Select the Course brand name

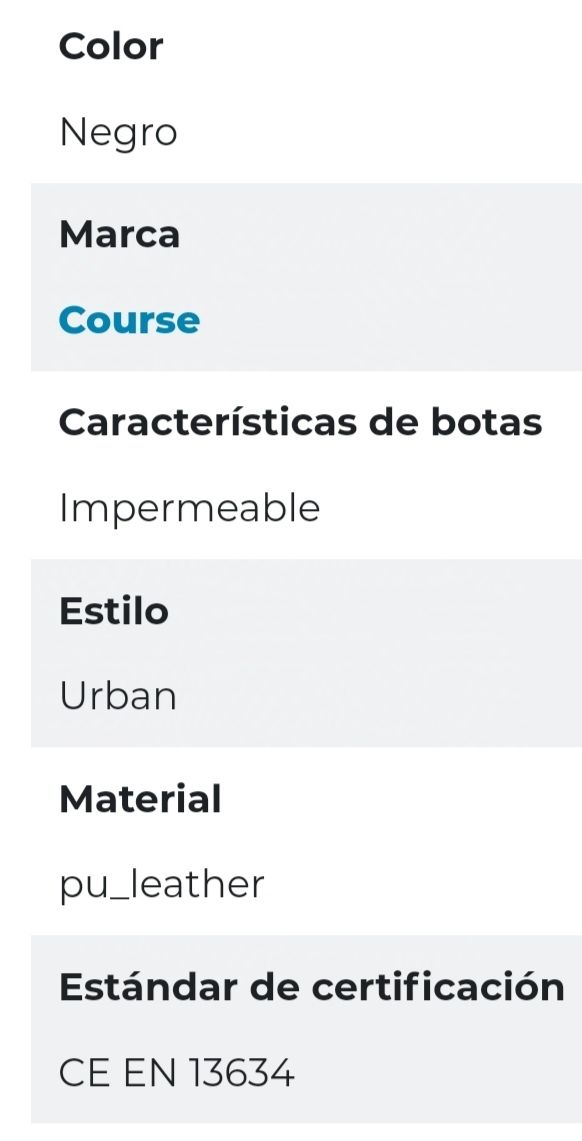tap(129, 320)
